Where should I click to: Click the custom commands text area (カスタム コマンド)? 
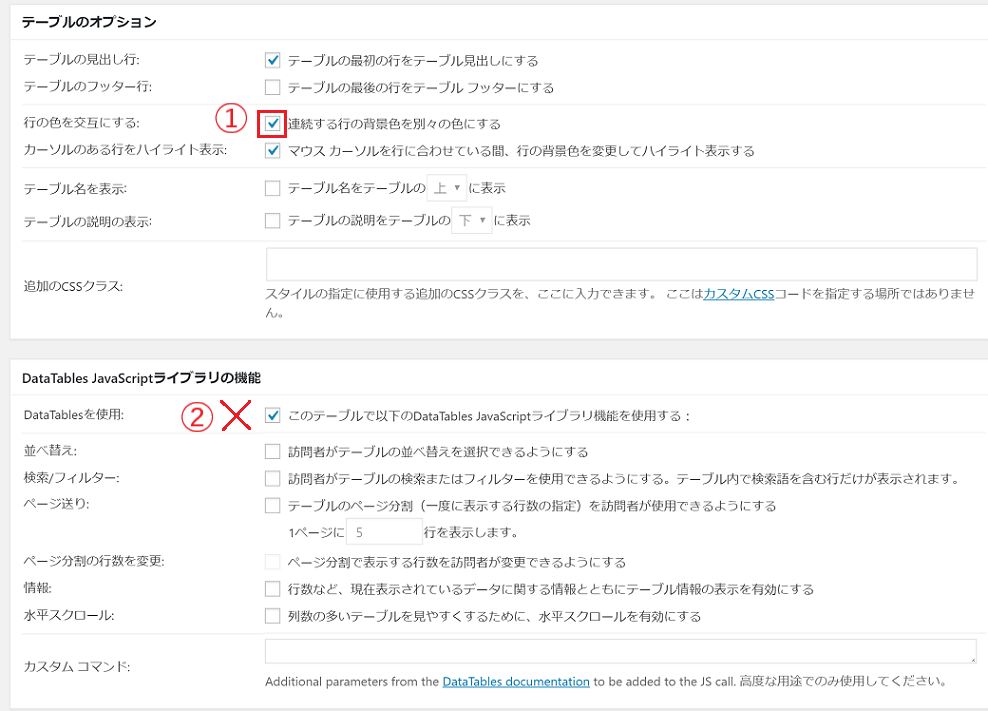[x=621, y=651]
